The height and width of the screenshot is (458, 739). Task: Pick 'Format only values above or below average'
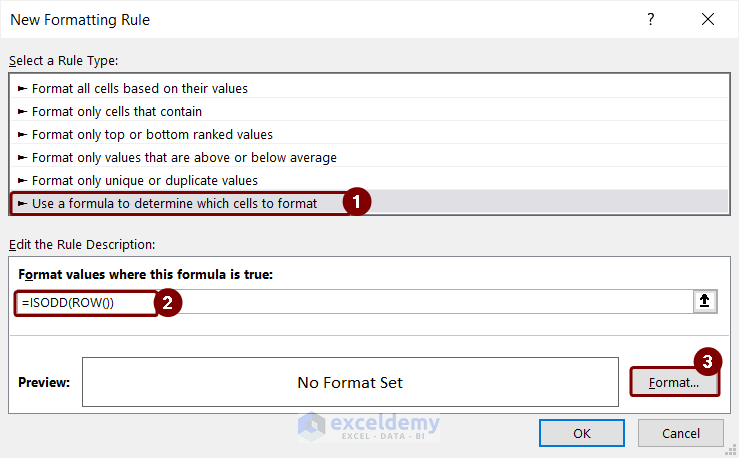(184, 157)
